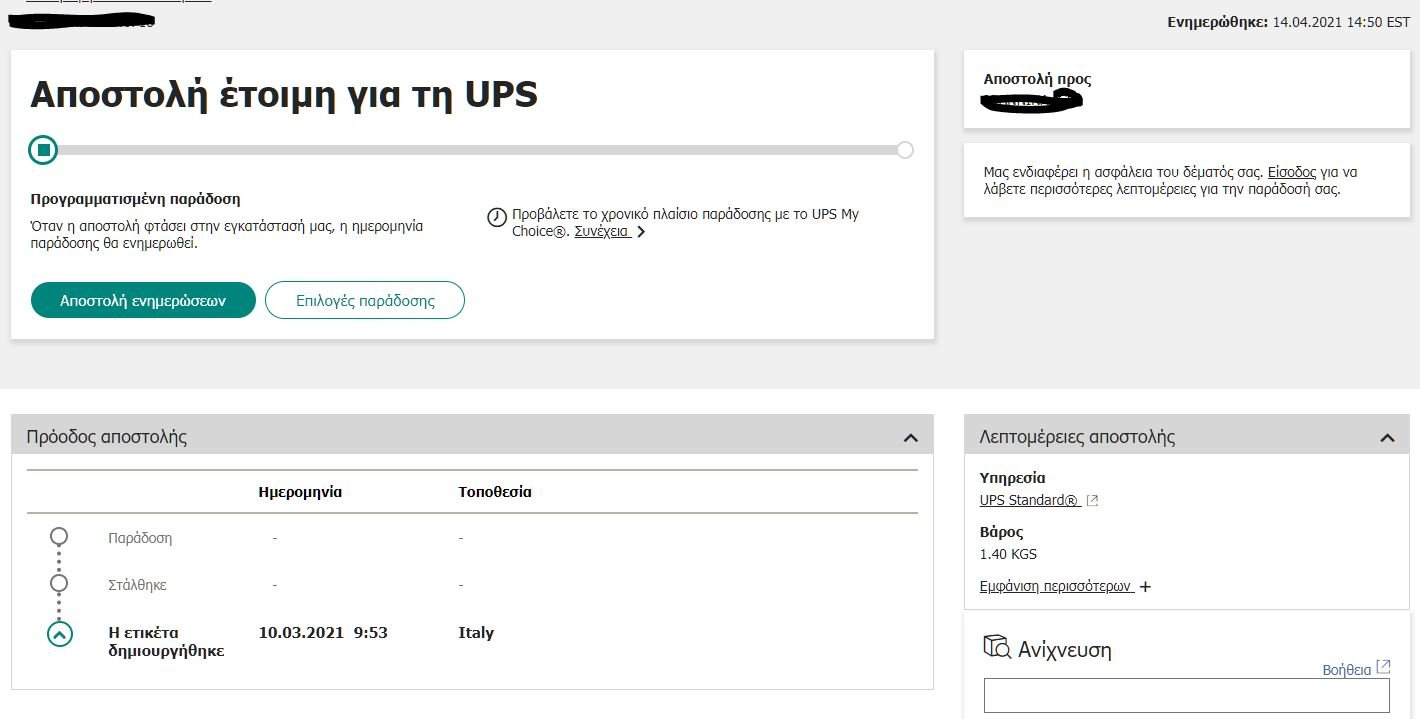Expand Εμφάνιση περισσότερων details
Image resolution: width=1420 pixels, height=719 pixels.
(x=1056, y=586)
